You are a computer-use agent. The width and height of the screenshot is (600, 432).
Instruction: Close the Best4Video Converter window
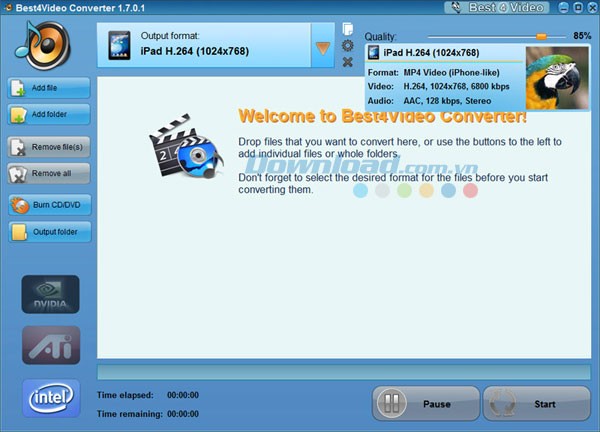592,8
